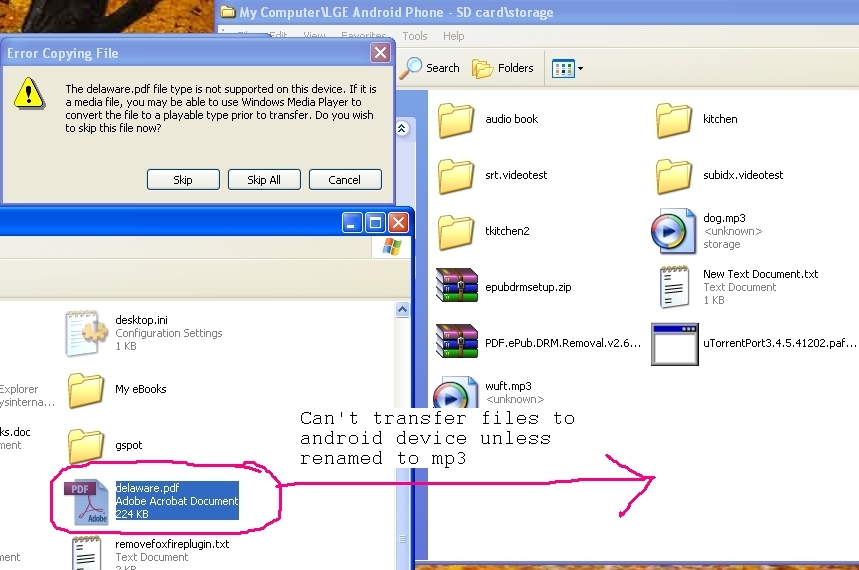This screenshot has height=570, width=859.
Task: Select the wuft.mp3 media file icon
Action: [x=455, y=392]
